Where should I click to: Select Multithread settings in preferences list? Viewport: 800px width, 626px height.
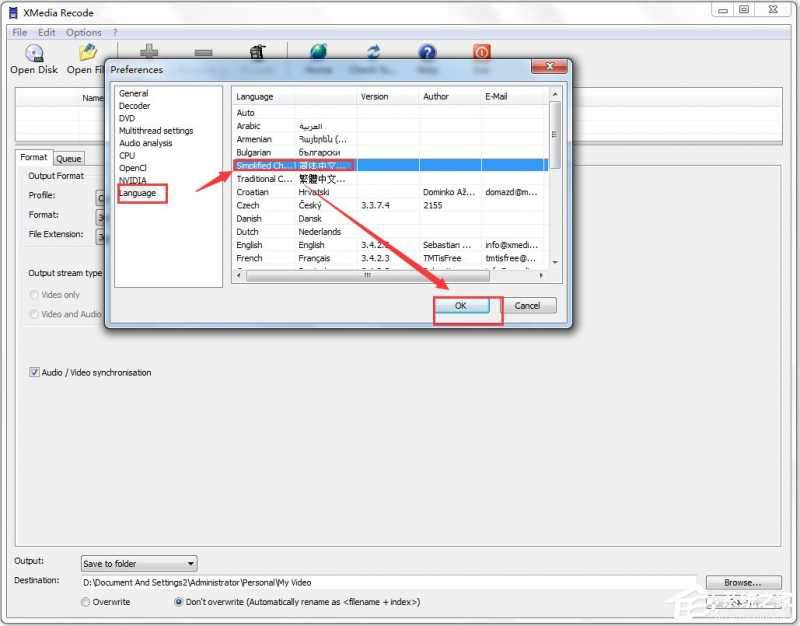coord(156,131)
